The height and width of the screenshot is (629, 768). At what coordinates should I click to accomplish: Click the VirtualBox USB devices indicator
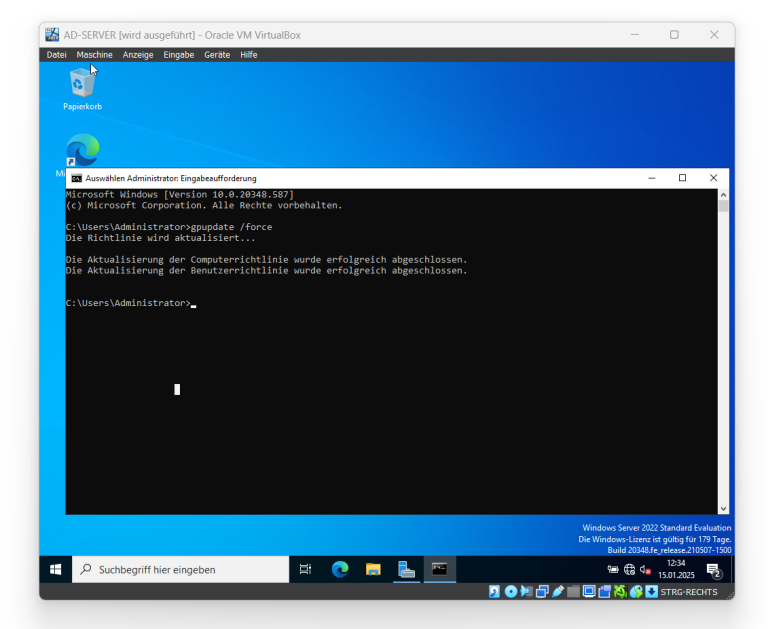558,592
